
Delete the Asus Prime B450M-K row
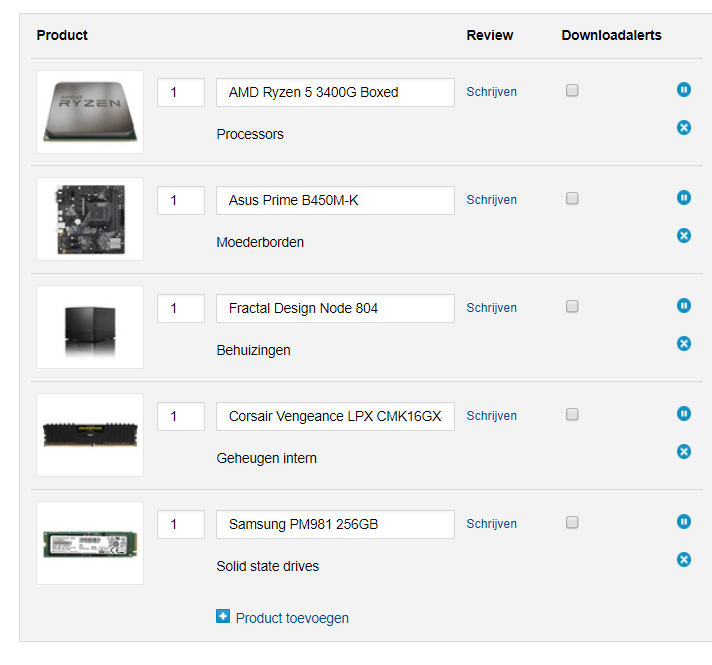684,236
